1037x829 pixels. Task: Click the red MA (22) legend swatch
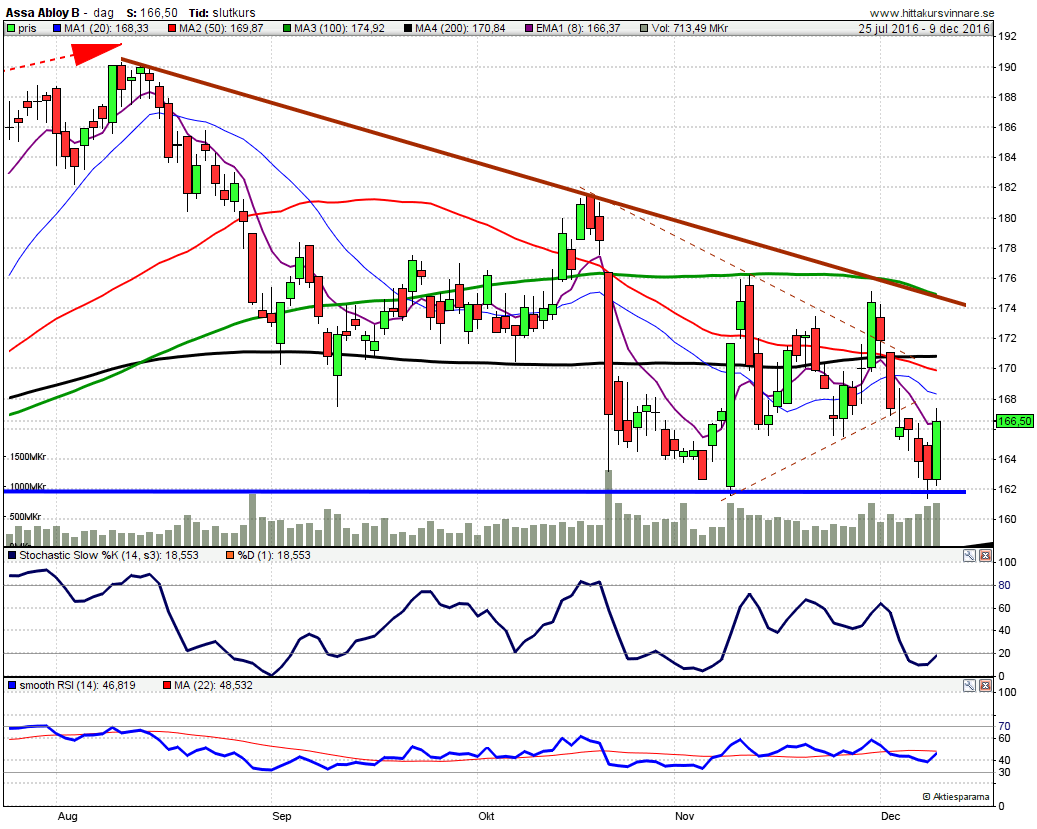pos(167,685)
